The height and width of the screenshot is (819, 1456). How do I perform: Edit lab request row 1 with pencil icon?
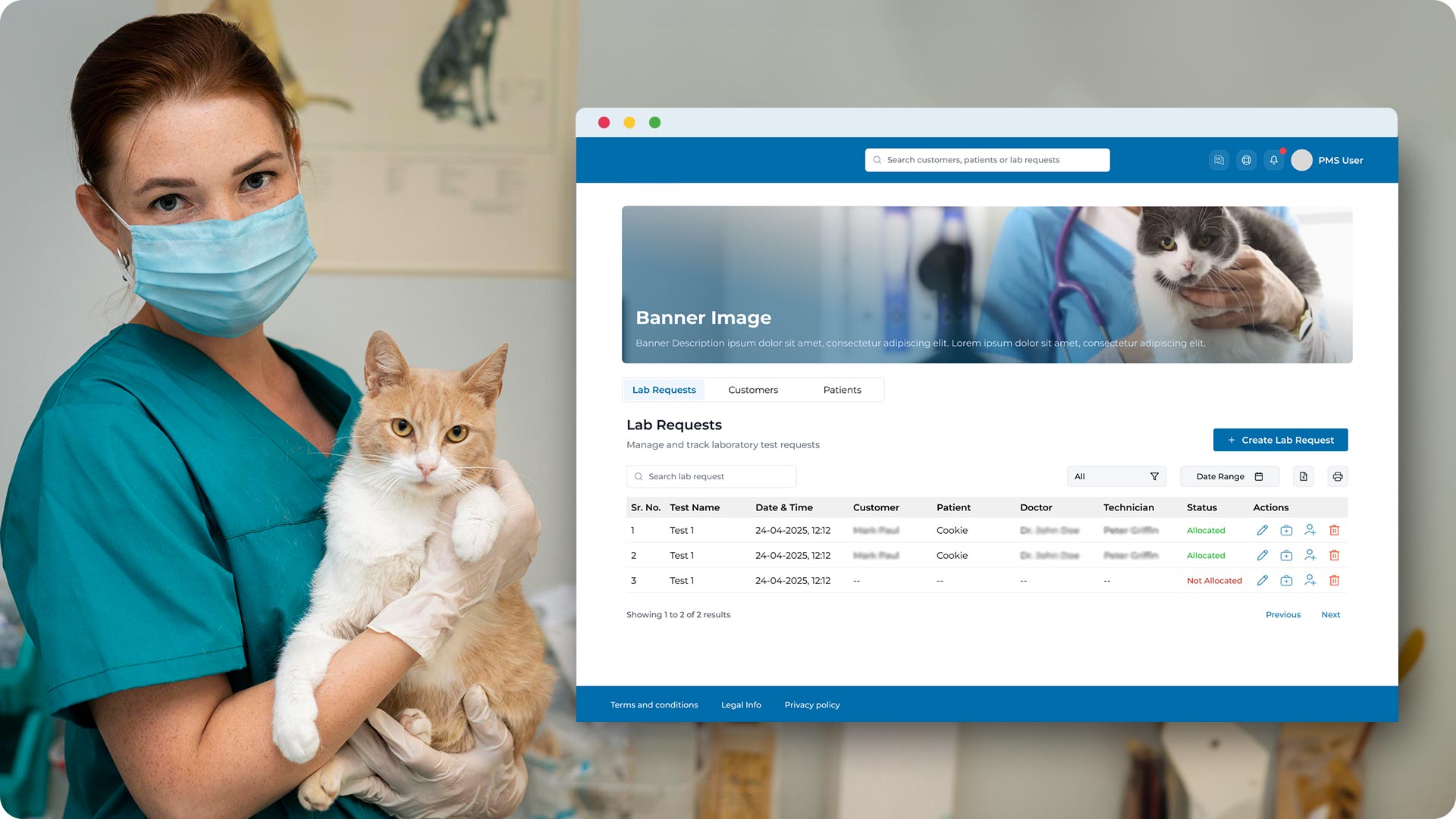click(x=1262, y=530)
